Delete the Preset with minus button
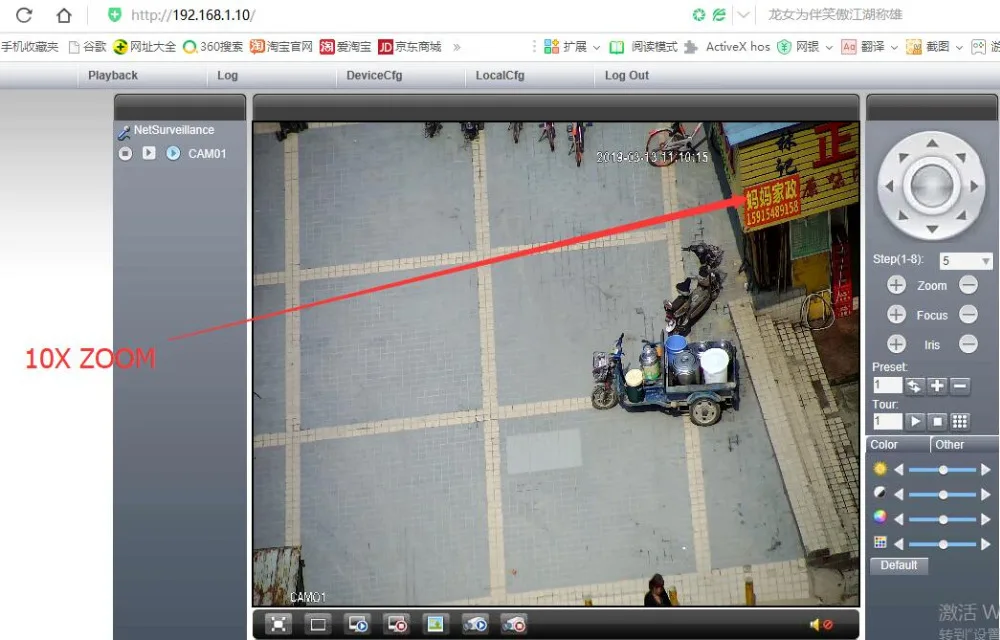Screen dimensions: 1000x640 pyautogui.click(x=960, y=386)
